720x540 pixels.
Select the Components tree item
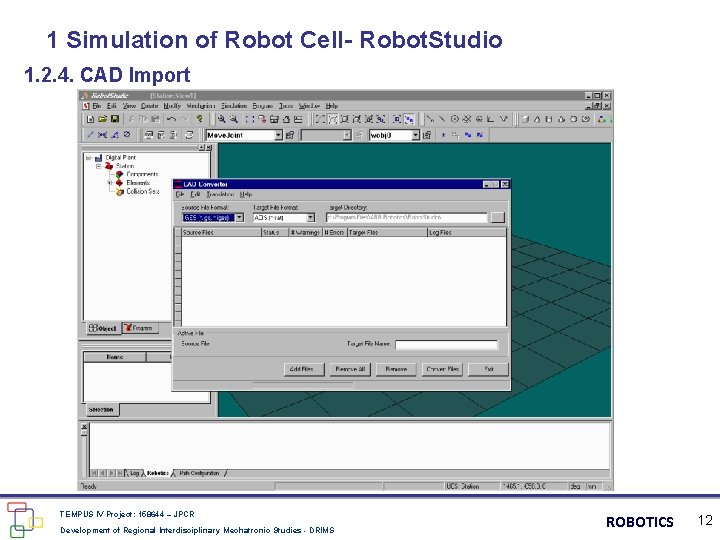coord(142,174)
